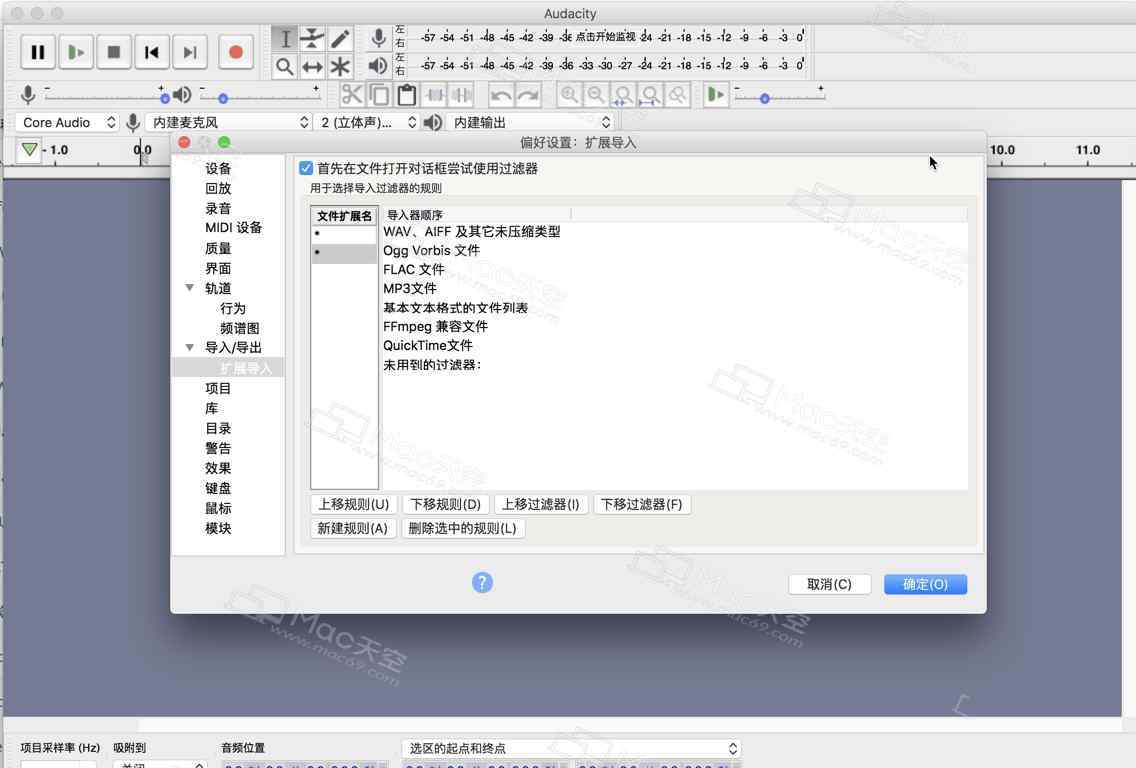This screenshot has width=1136, height=768.
Task: Open help with question mark icon
Action: coord(482,583)
